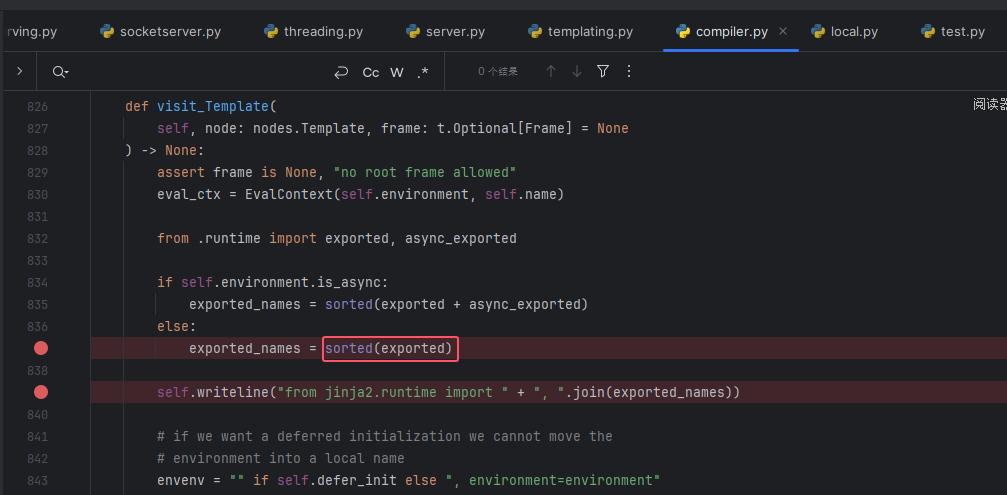Remove breakpoint on sorted(exported) line
The width and height of the screenshot is (1007, 495).
pyautogui.click(x=41, y=348)
